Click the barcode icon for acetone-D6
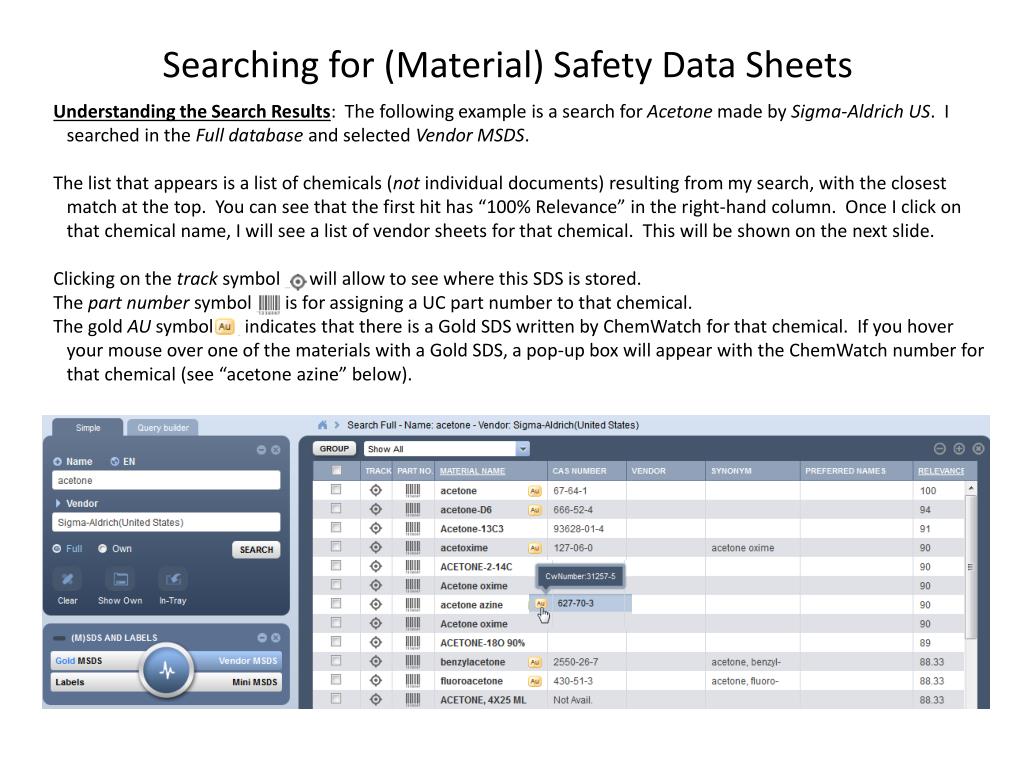1024x768 pixels. (413, 510)
